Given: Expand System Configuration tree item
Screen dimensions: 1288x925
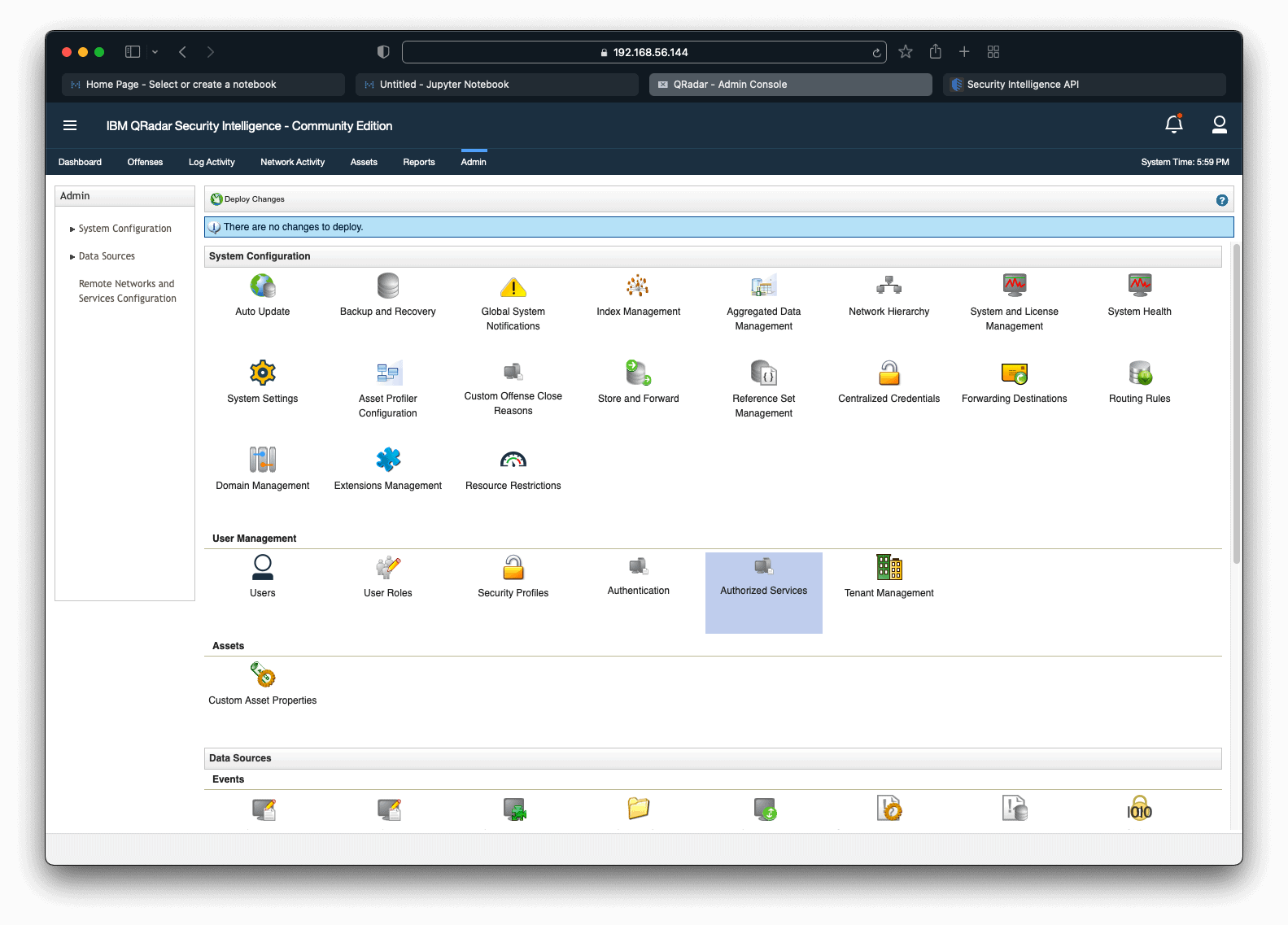Looking at the screenshot, I should click(x=124, y=229).
